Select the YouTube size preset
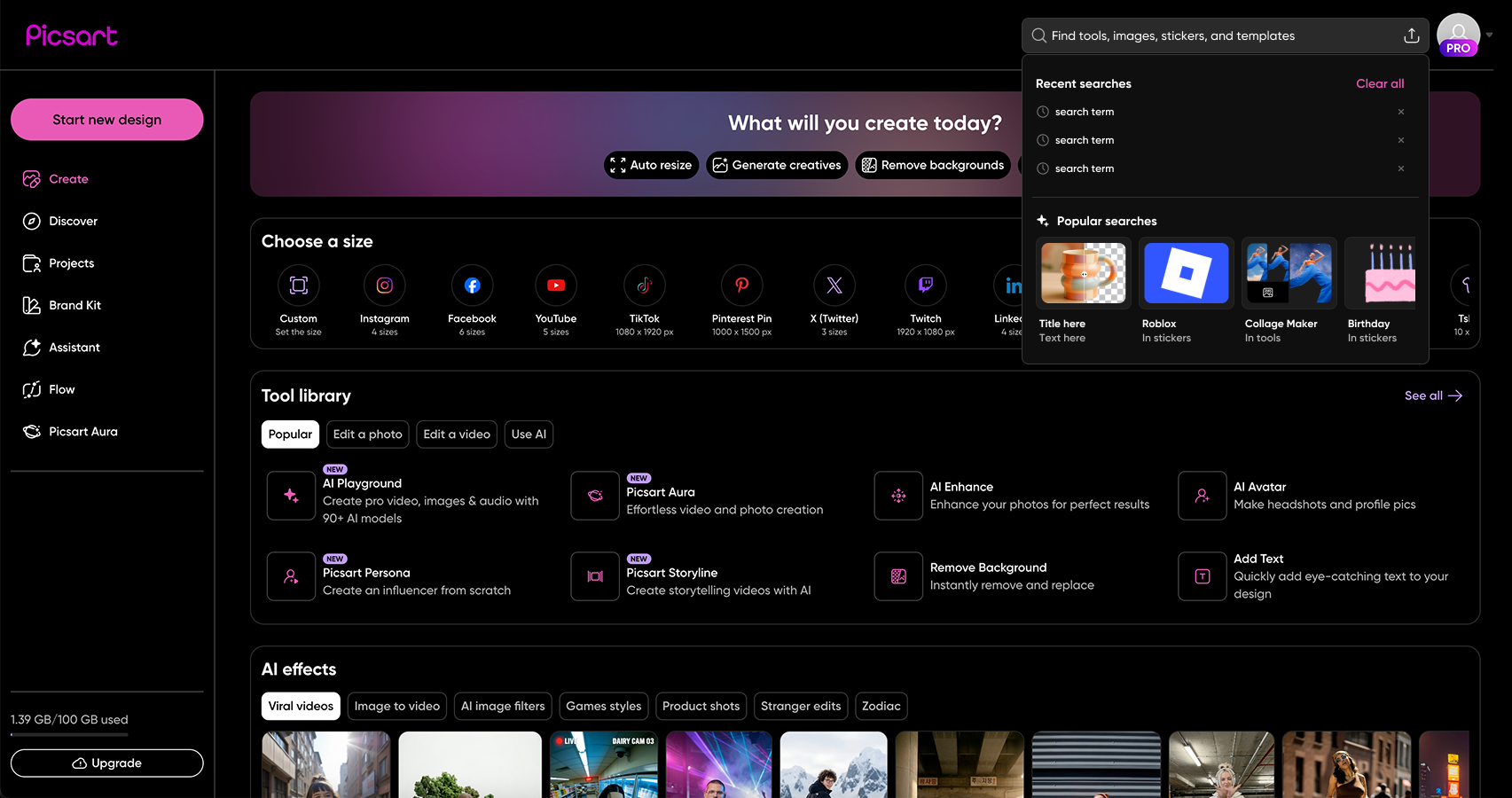 tap(555, 301)
